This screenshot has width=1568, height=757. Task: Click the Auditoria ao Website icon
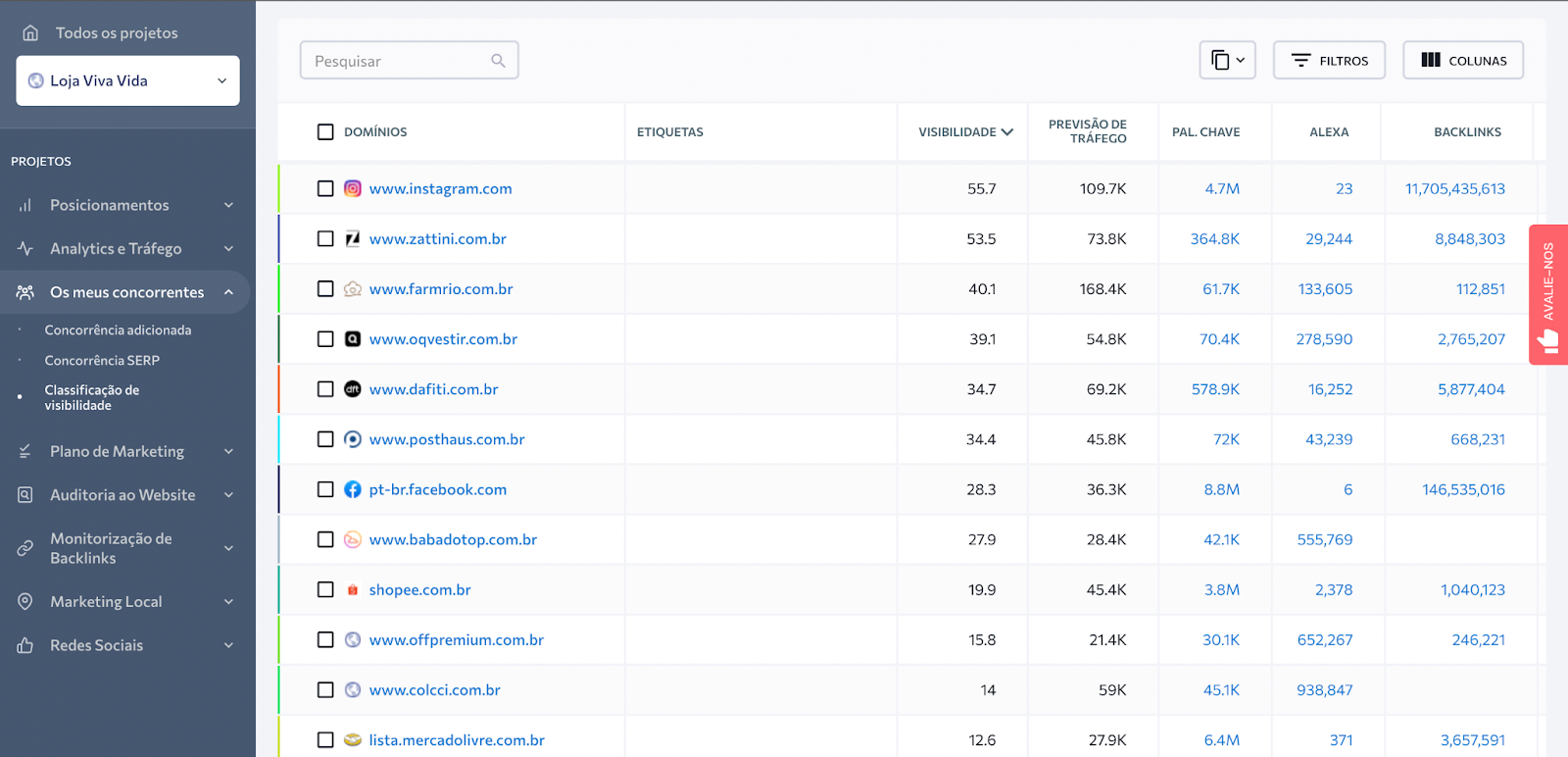pyautogui.click(x=25, y=495)
